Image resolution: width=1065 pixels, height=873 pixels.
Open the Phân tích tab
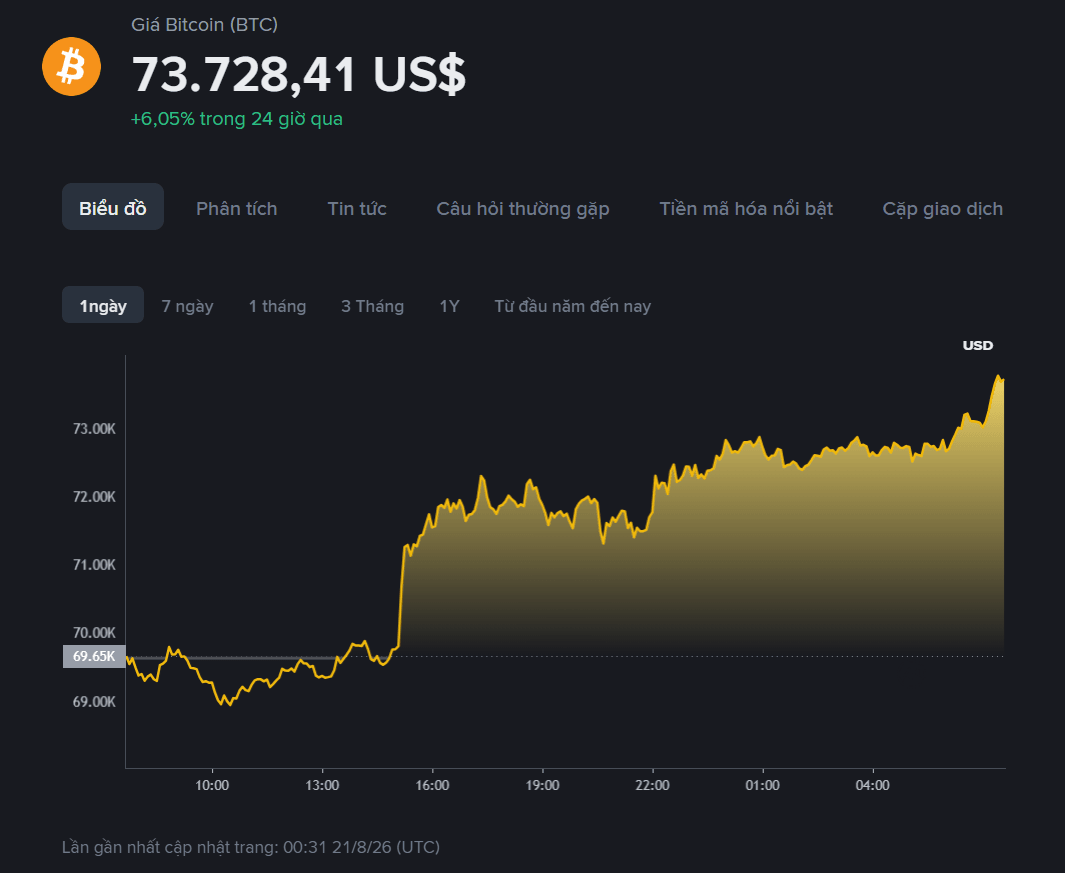(x=236, y=209)
